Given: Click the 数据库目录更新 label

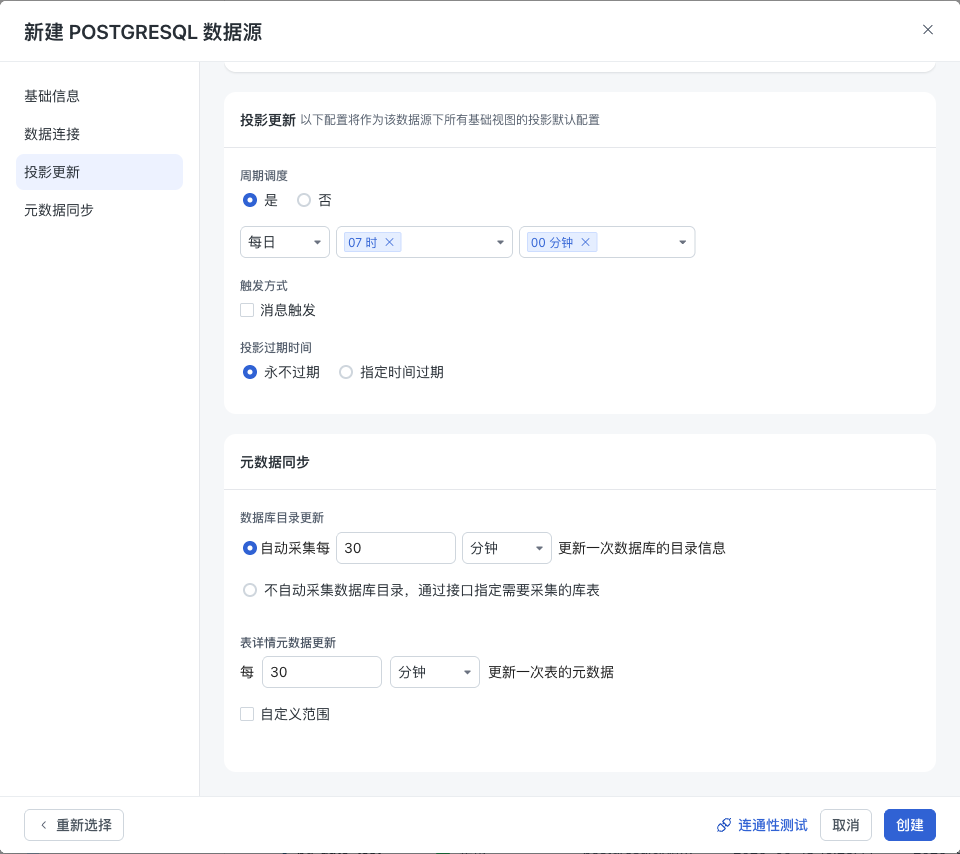Looking at the screenshot, I should pyautogui.click(x=282, y=518).
